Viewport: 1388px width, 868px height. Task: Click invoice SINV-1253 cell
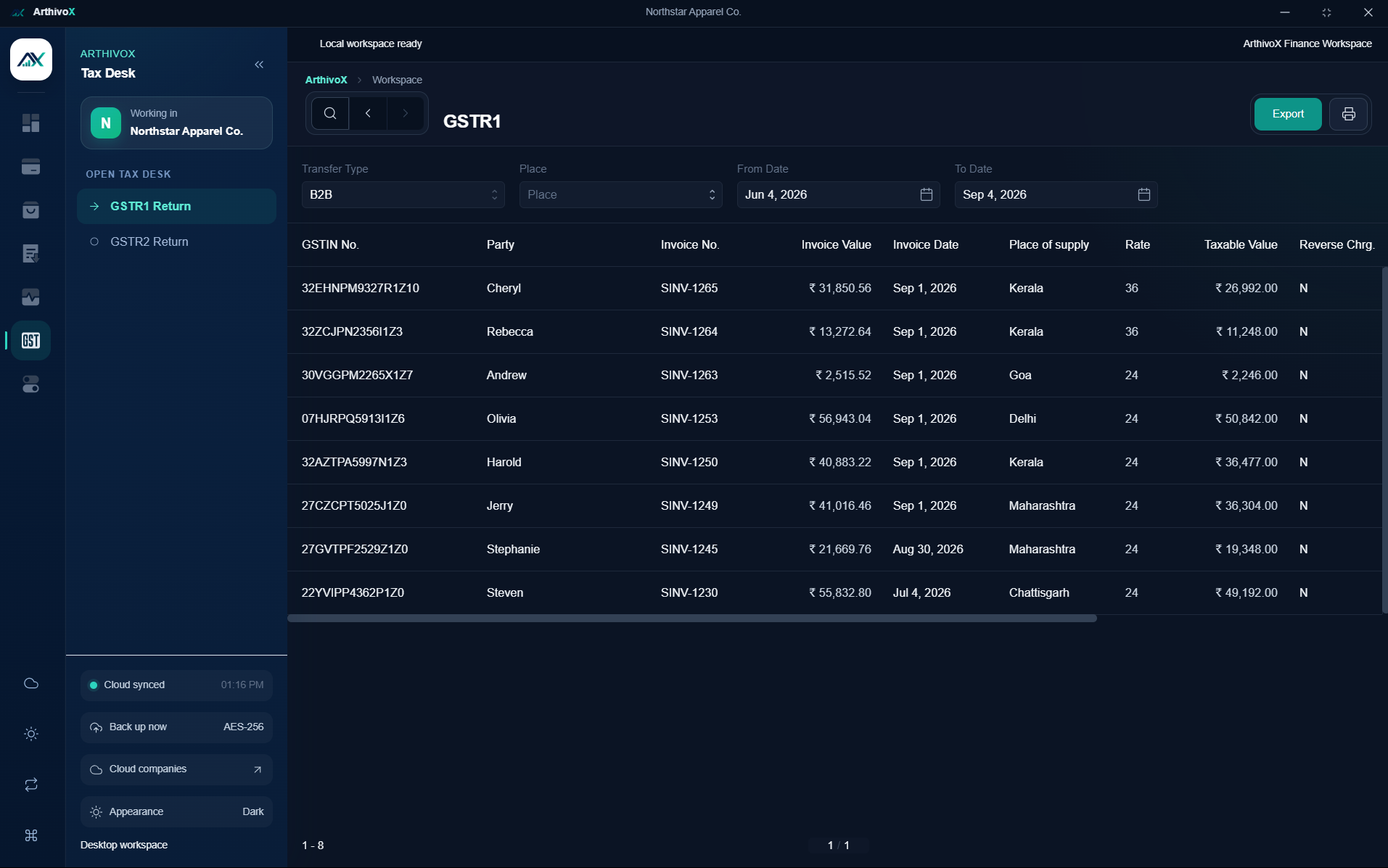click(689, 419)
